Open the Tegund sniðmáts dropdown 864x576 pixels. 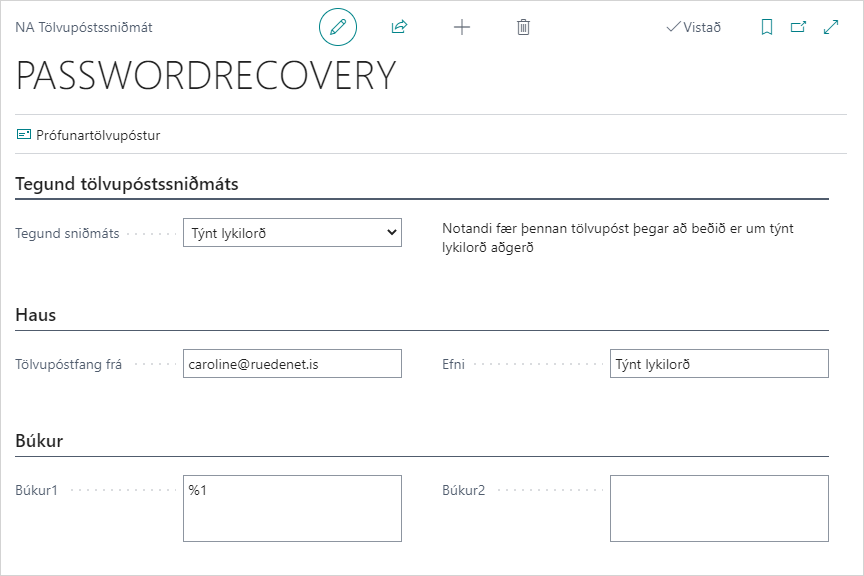pos(292,233)
